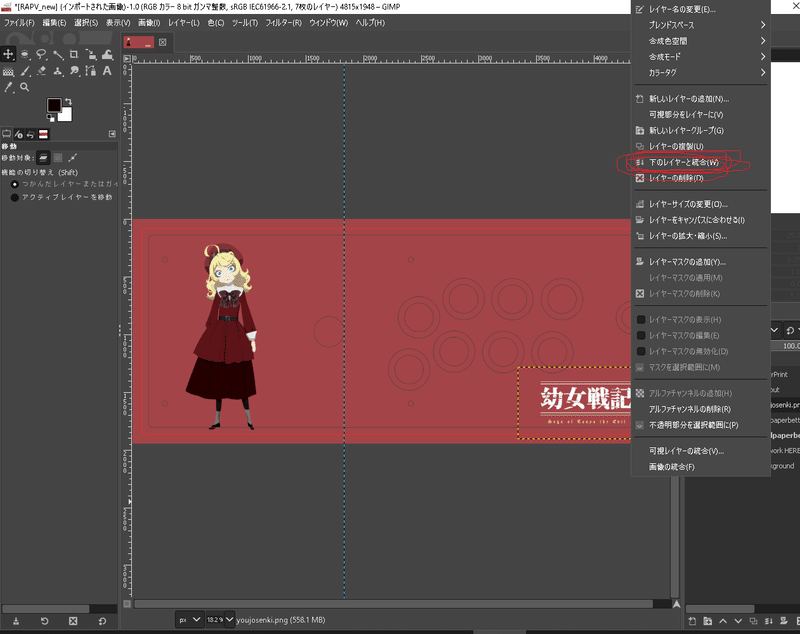Reset colors to default black and white
The width and height of the screenshot is (800, 634).
[x=51, y=118]
